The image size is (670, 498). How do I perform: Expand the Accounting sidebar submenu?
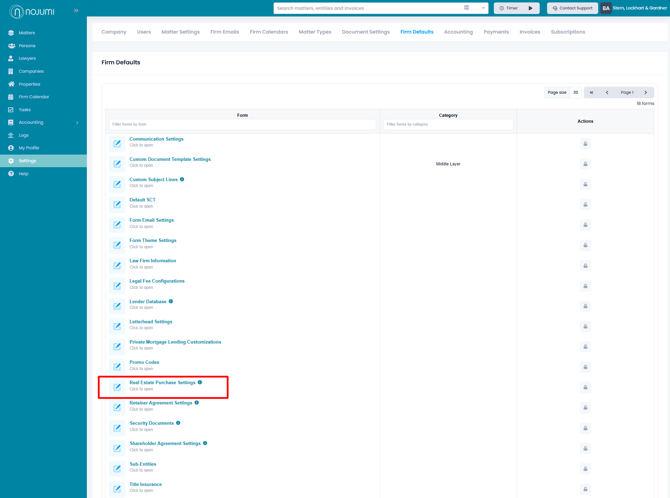(77, 123)
